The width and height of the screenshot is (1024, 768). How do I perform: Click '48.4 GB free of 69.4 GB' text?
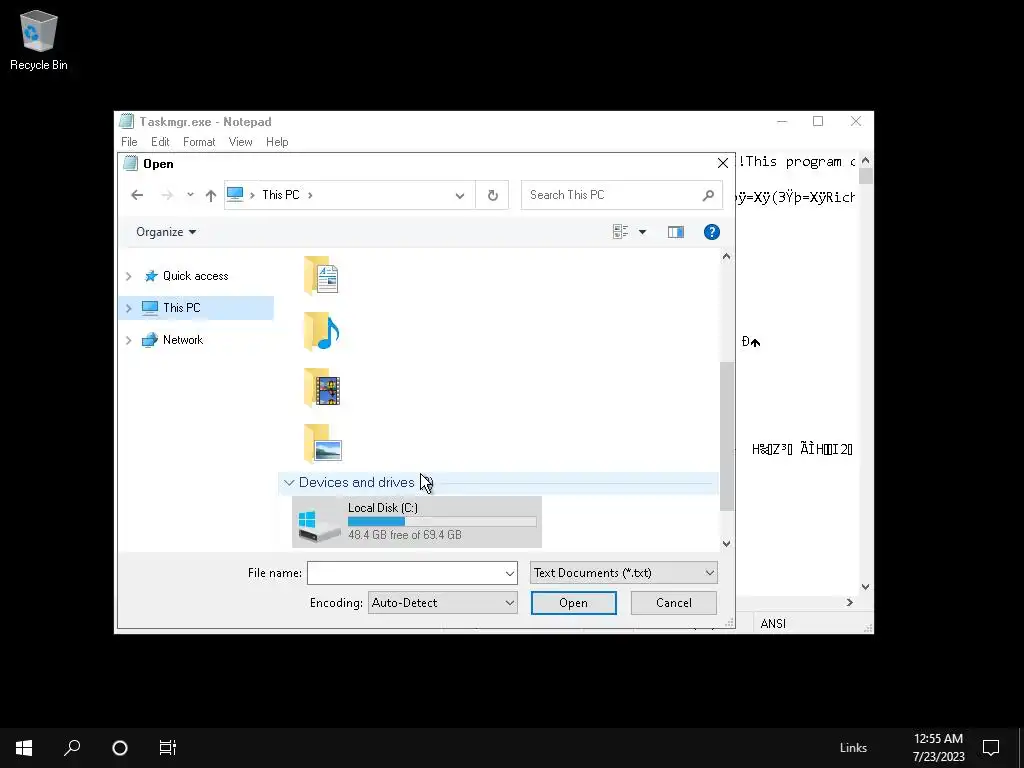click(x=405, y=535)
